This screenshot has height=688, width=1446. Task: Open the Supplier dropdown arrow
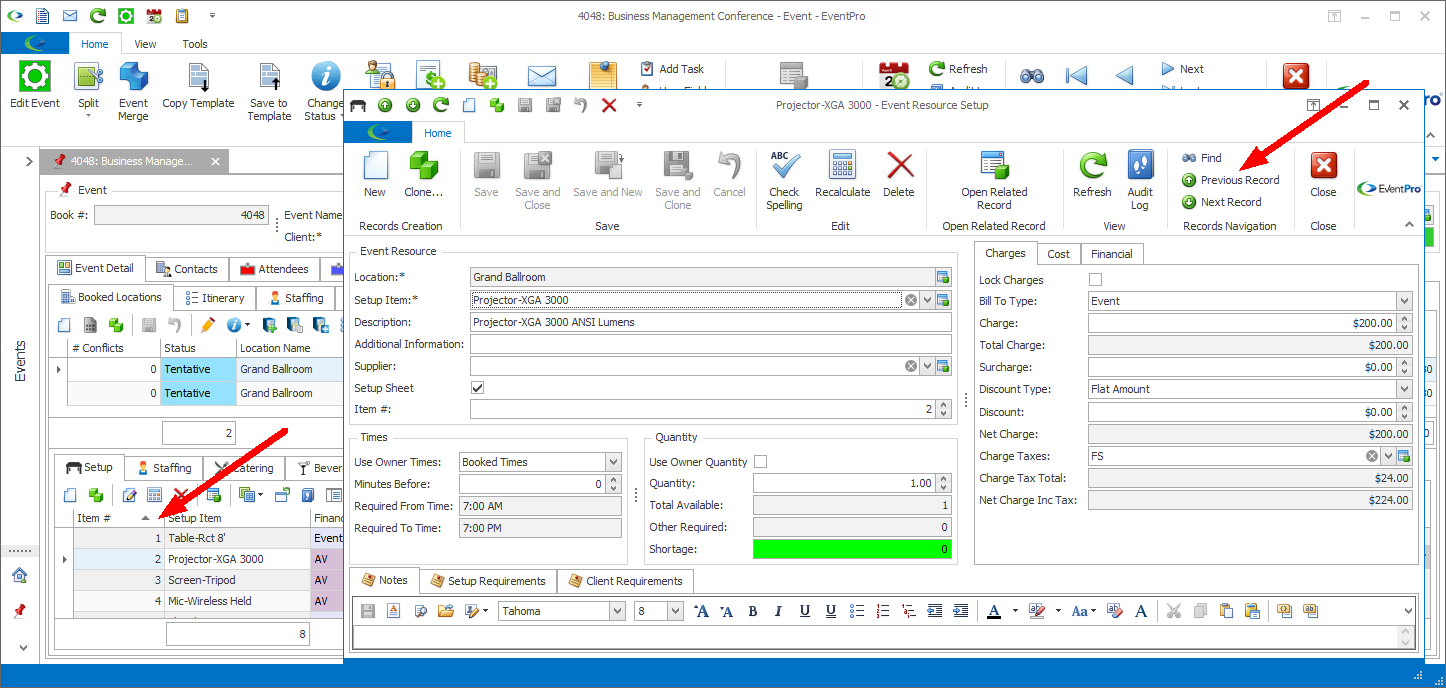927,366
